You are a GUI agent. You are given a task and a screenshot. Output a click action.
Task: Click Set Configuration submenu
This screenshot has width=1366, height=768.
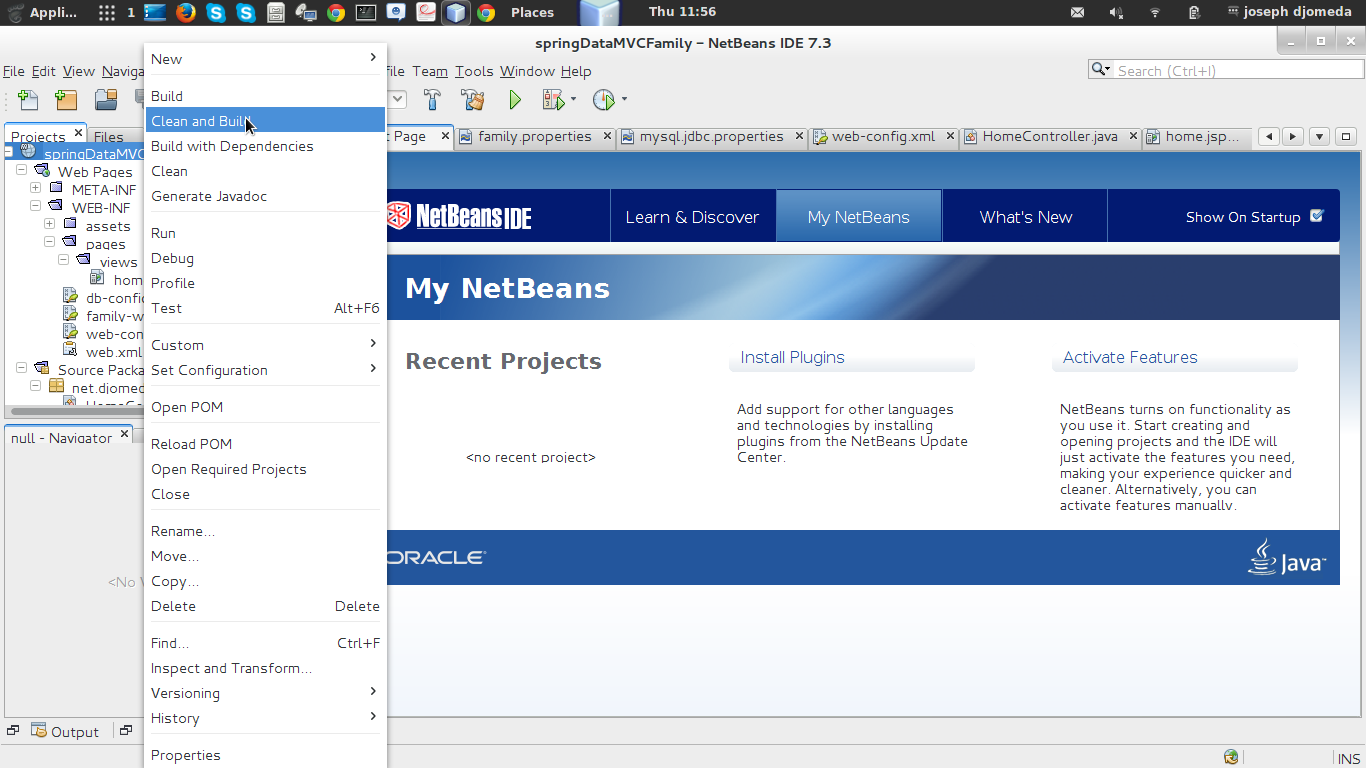pyautogui.click(x=265, y=370)
